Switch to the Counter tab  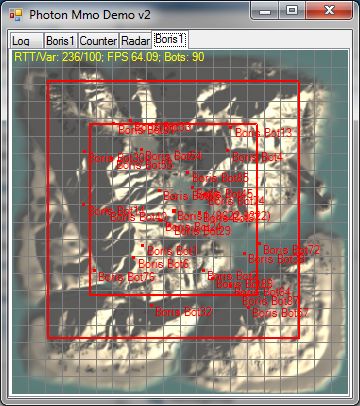click(98, 41)
